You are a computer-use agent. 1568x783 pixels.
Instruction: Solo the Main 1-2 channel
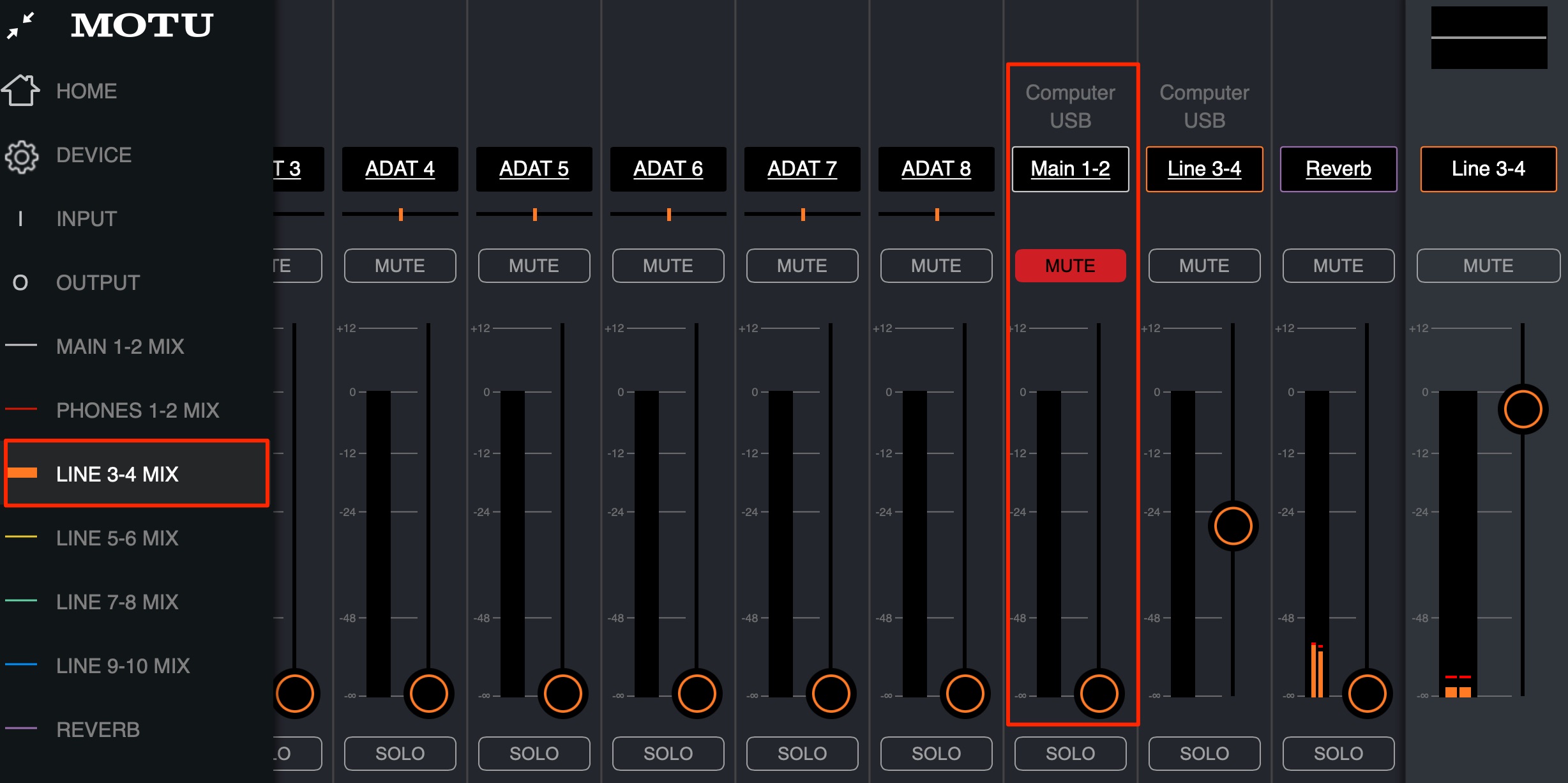click(1070, 754)
